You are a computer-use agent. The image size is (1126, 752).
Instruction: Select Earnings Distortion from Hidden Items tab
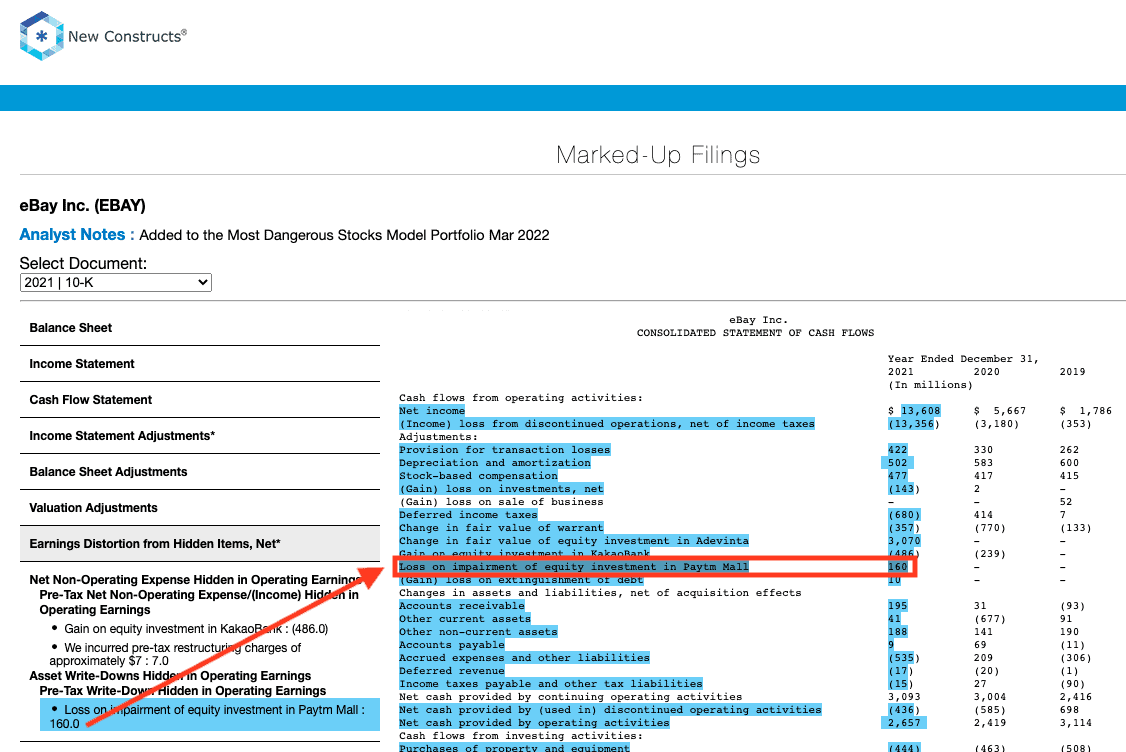(x=200, y=544)
